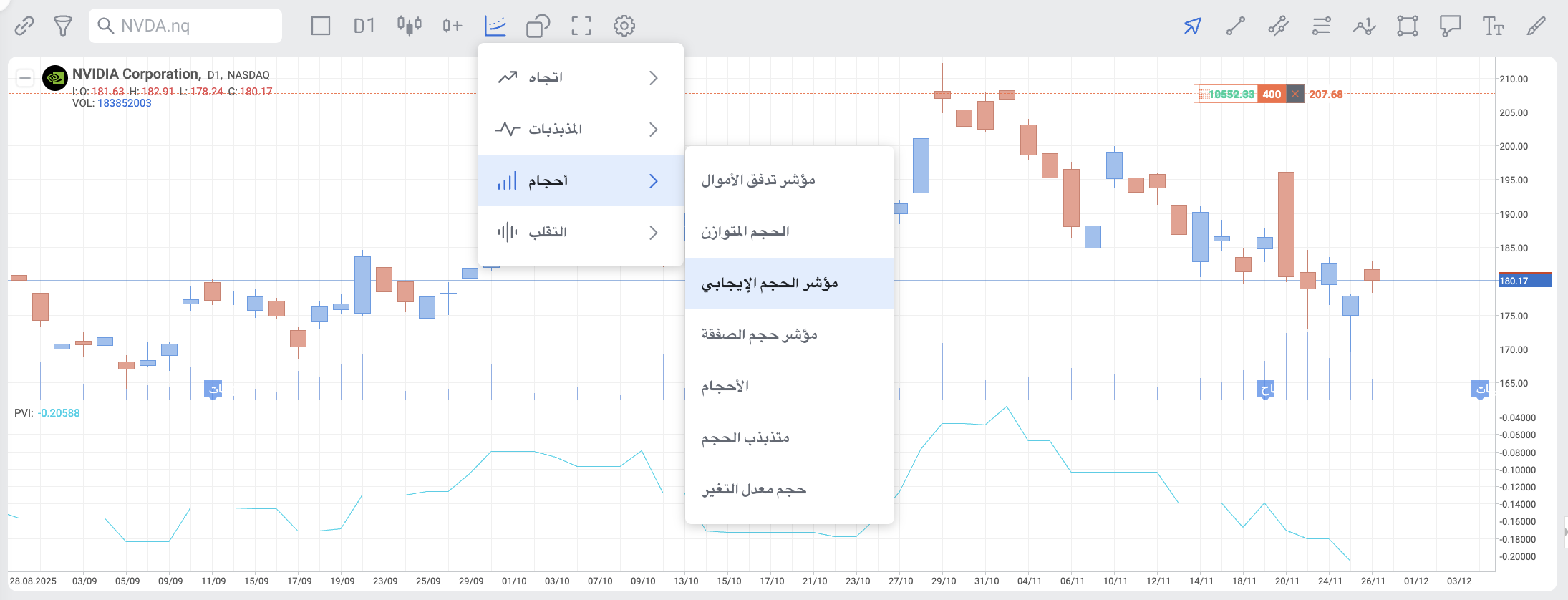Expand chevron next to أحجام
1568x600 pixels.
coord(653,181)
